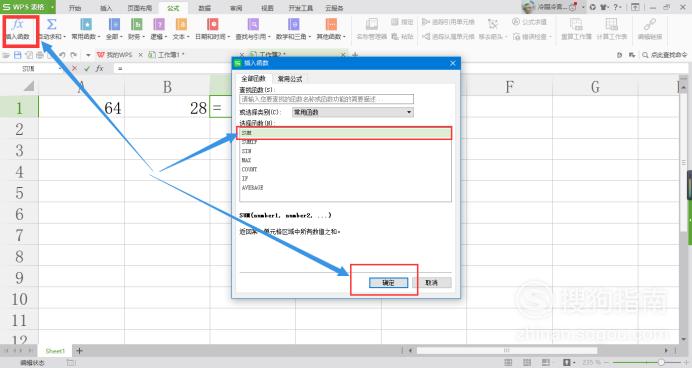Open the 财务 functions icon

[x=136, y=24]
